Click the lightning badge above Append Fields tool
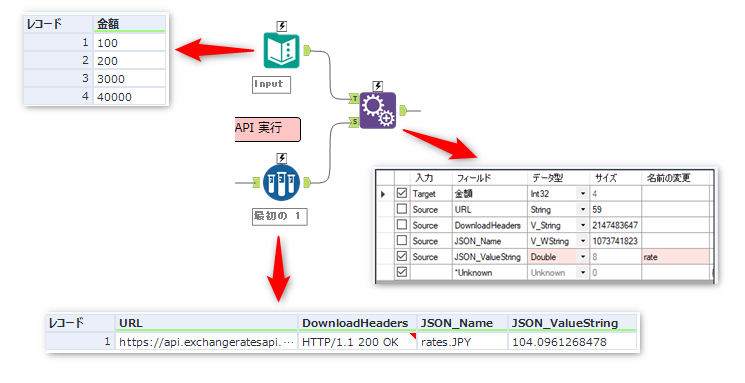Viewport: 745px width, 383px height. (378, 86)
